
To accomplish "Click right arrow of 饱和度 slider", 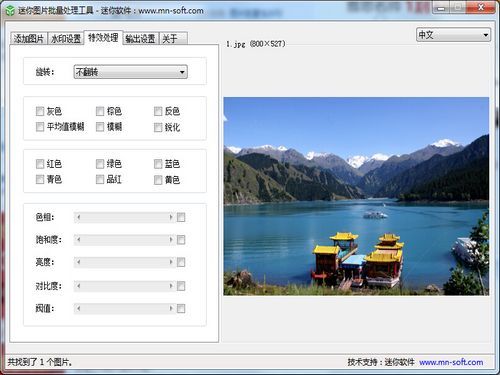I will pyautogui.click(x=171, y=240).
